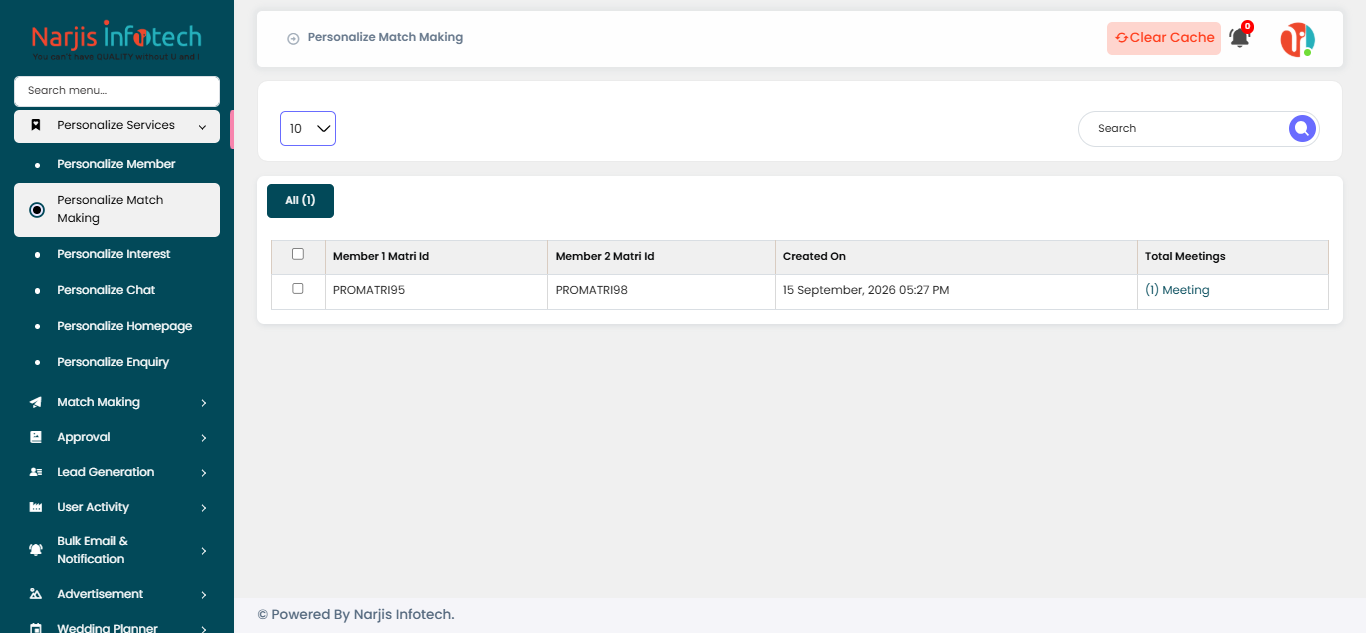Click the Wedding Planner calendar icon
Screen dimensions: 1366x633
(x=36, y=628)
